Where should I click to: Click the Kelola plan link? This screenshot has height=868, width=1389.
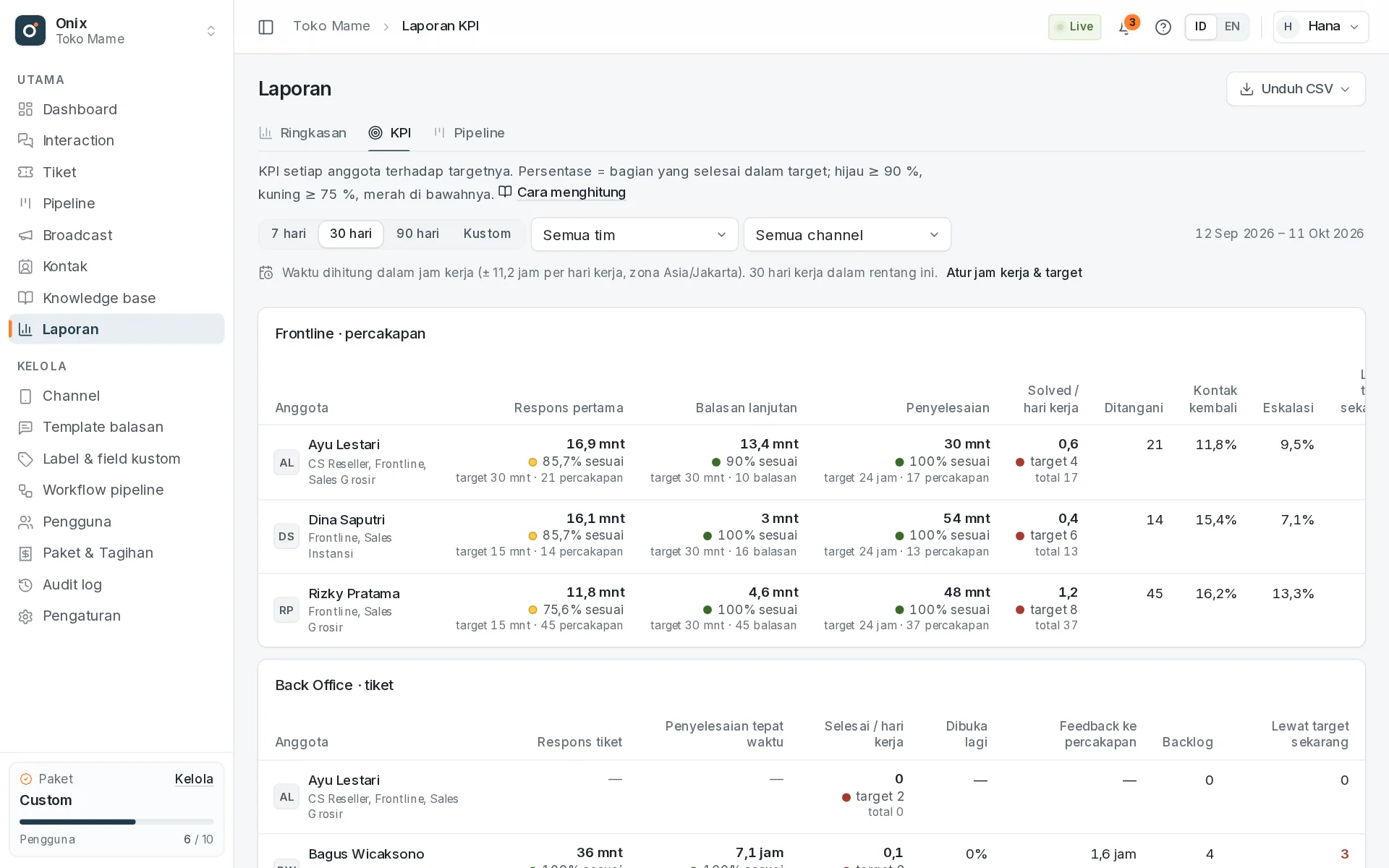coord(194,779)
